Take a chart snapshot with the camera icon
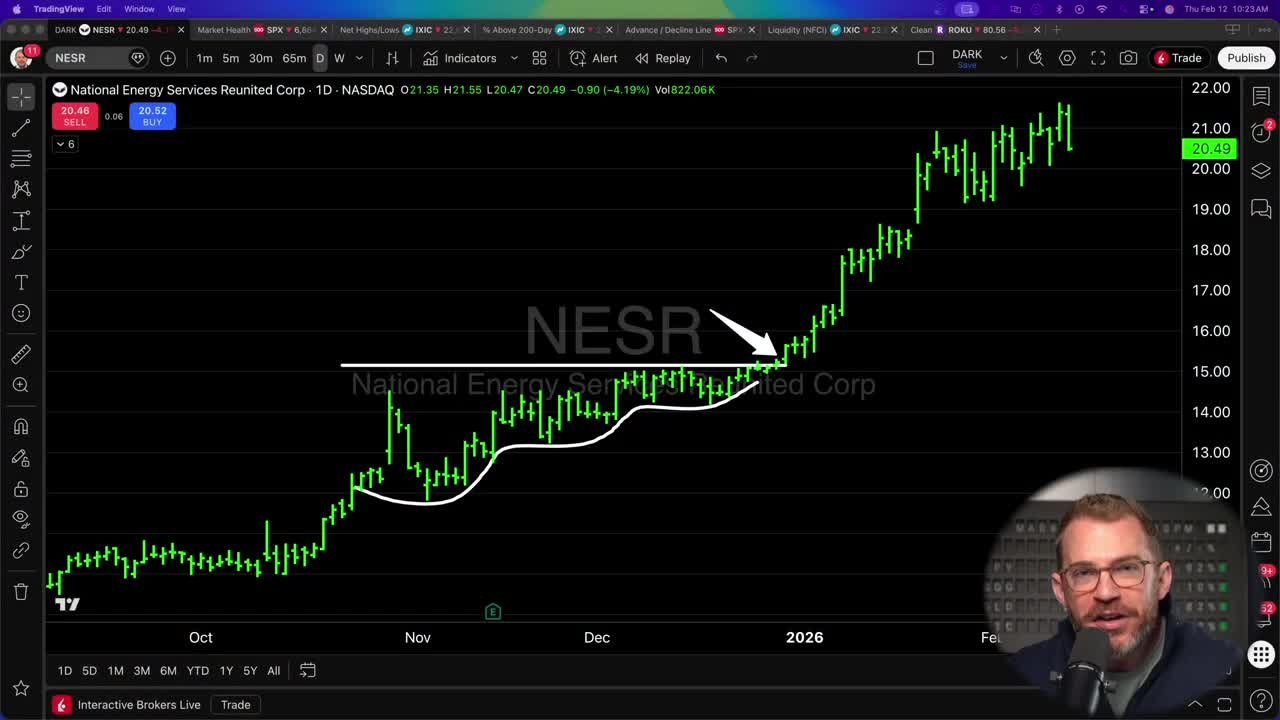The width and height of the screenshot is (1280, 720). pyautogui.click(x=1128, y=58)
